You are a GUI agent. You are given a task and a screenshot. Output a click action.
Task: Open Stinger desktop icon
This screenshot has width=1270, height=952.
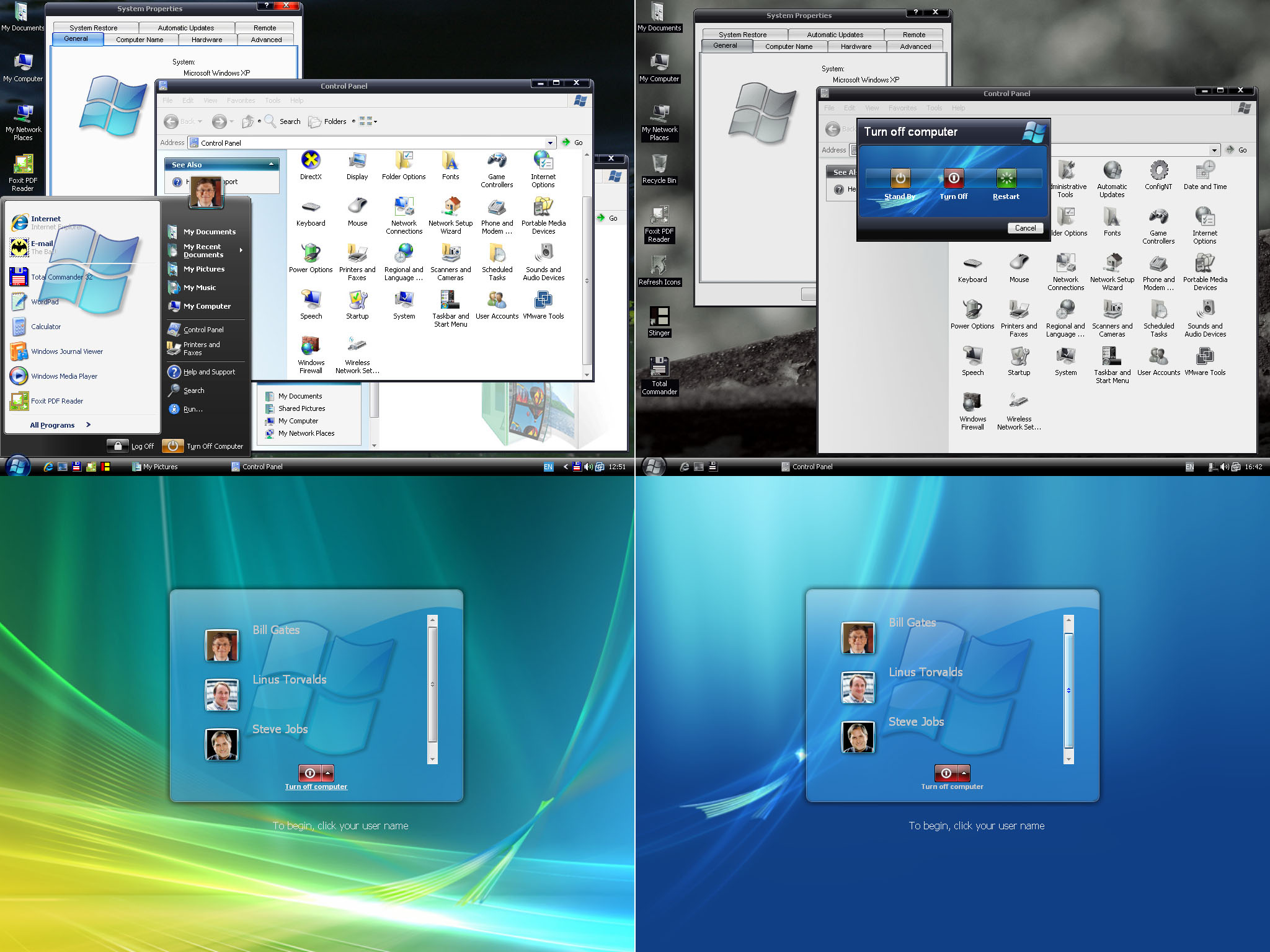659,322
